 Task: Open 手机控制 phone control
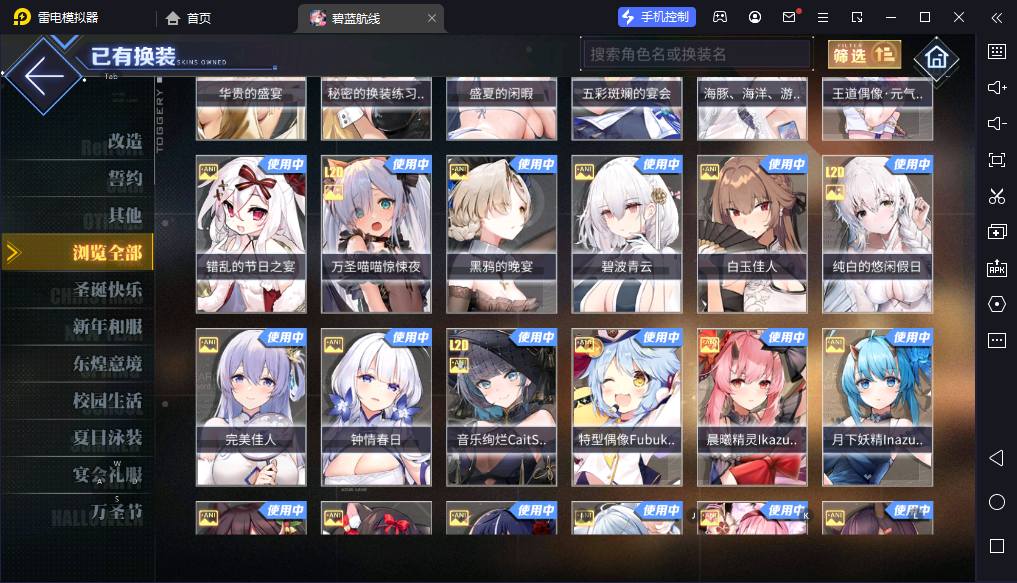pos(656,17)
